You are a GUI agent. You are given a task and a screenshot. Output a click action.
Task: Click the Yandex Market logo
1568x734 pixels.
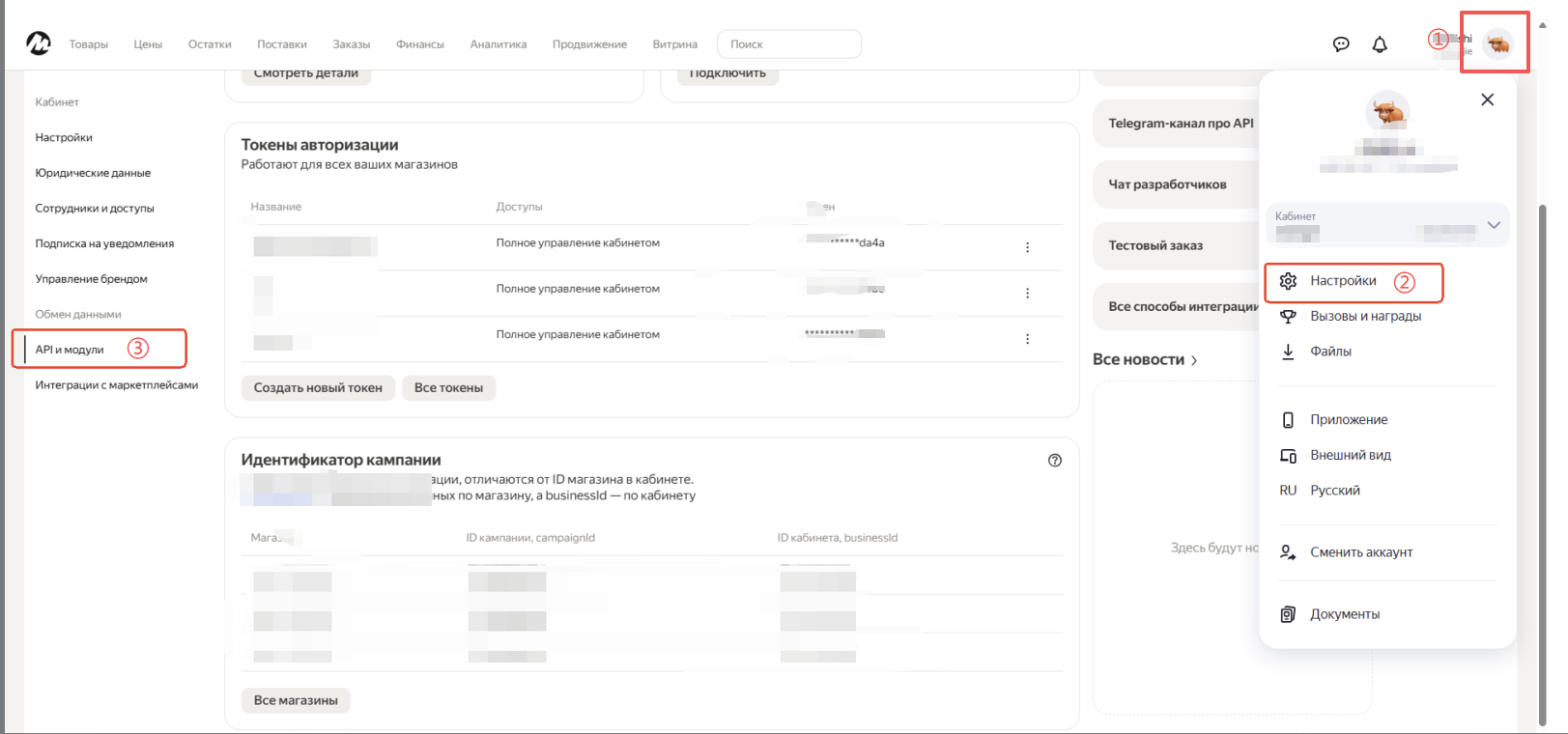(x=39, y=43)
